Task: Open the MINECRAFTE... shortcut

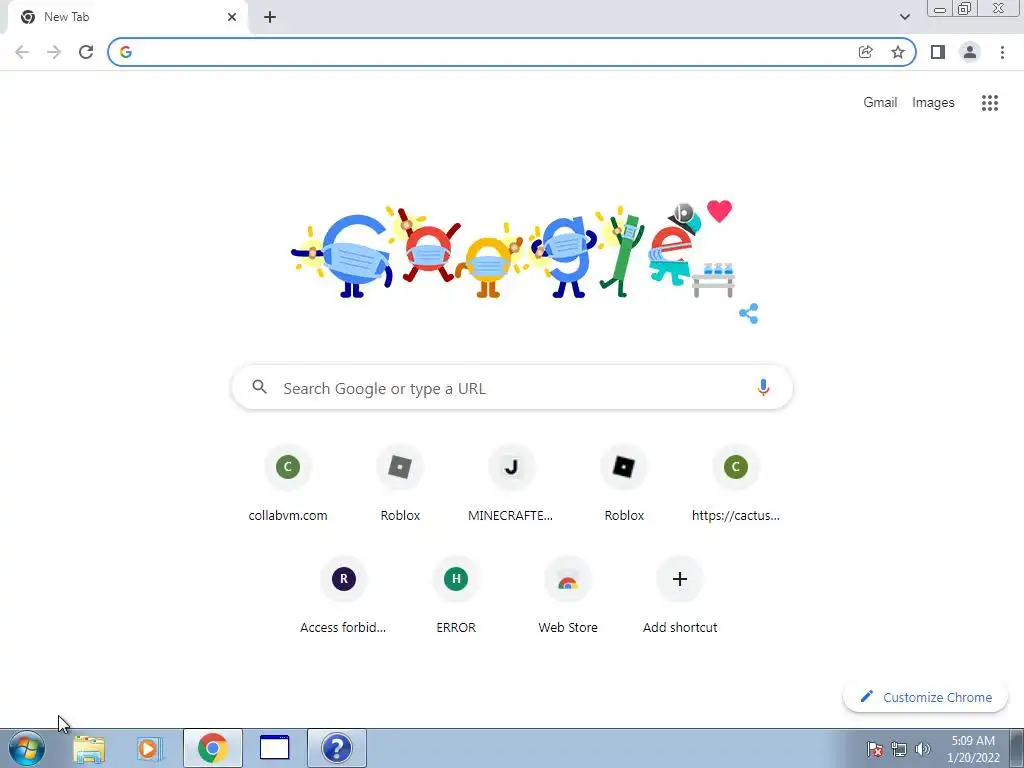Action: click(511, 483)
